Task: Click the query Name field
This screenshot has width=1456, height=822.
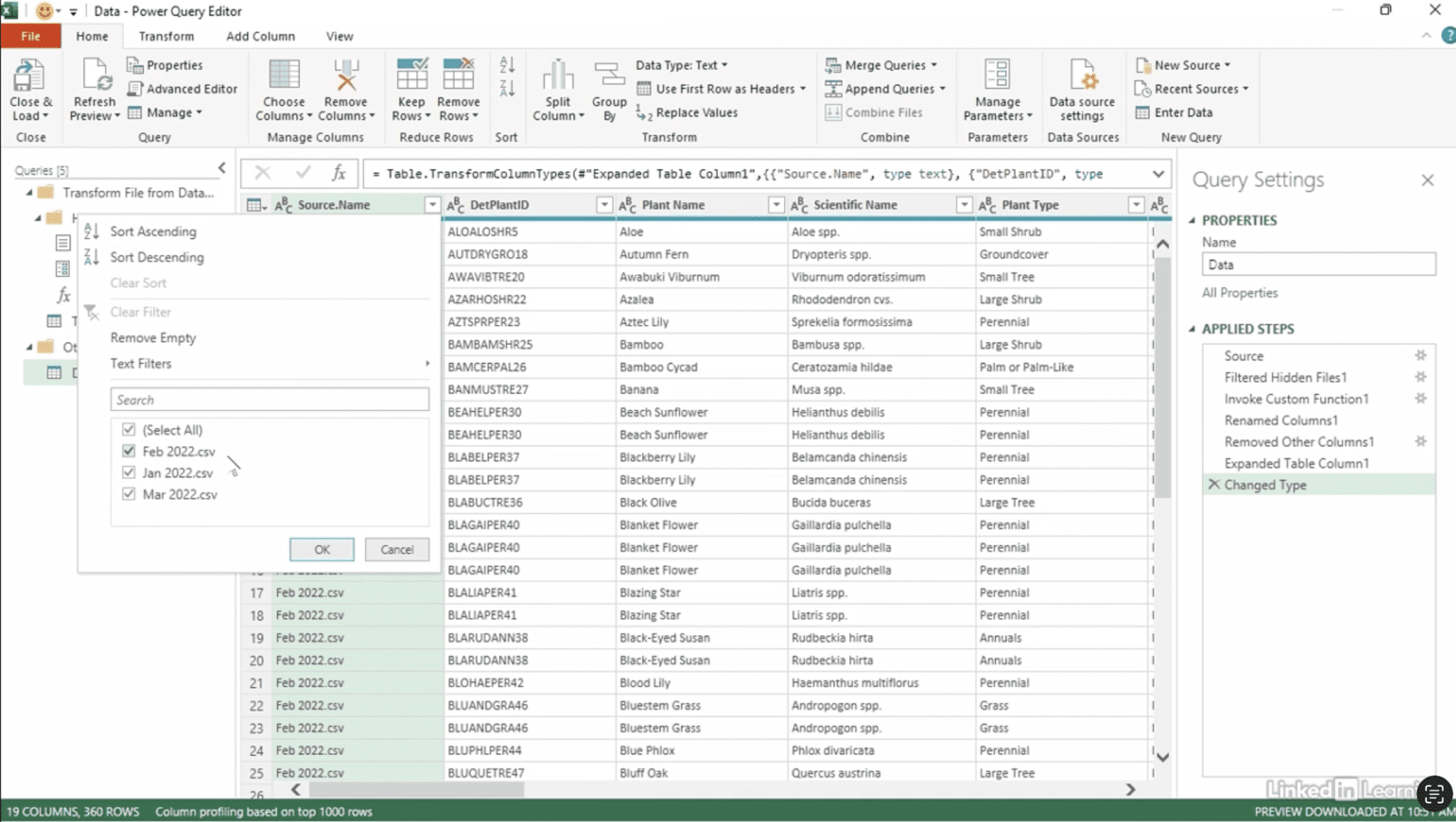Action: click(x=1318, y=265)
